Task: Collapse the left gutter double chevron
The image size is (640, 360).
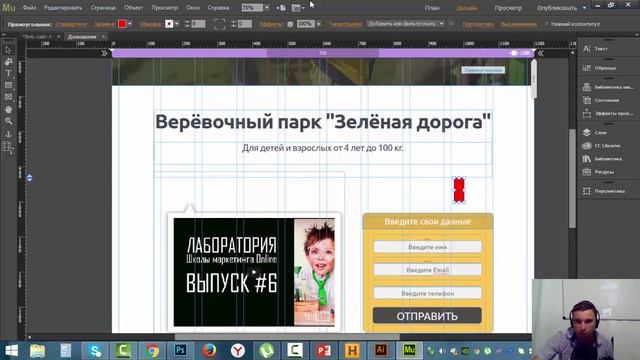Action: [104, 53]
